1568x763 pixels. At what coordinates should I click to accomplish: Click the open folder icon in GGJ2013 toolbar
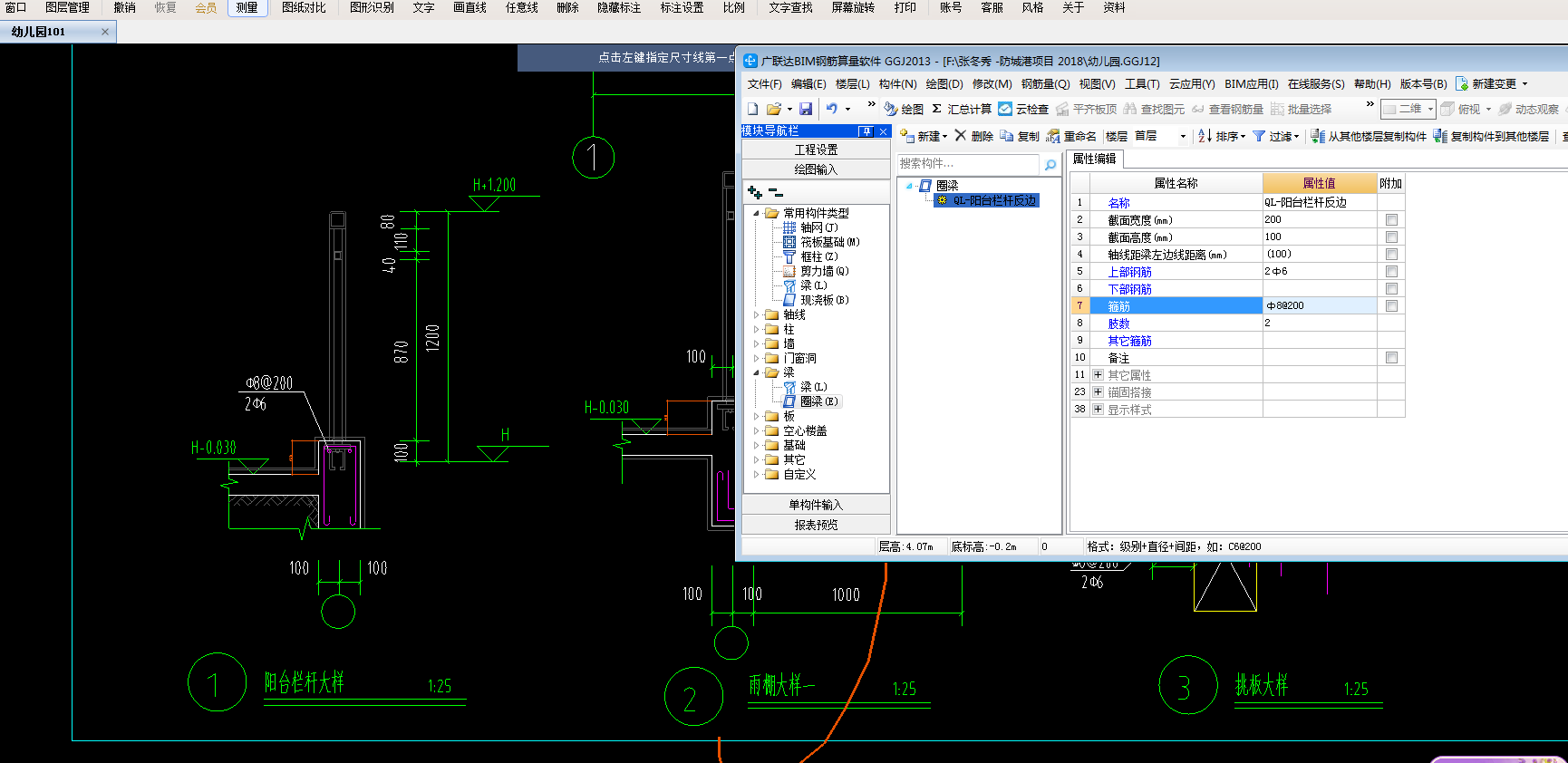tap(773, 109)
